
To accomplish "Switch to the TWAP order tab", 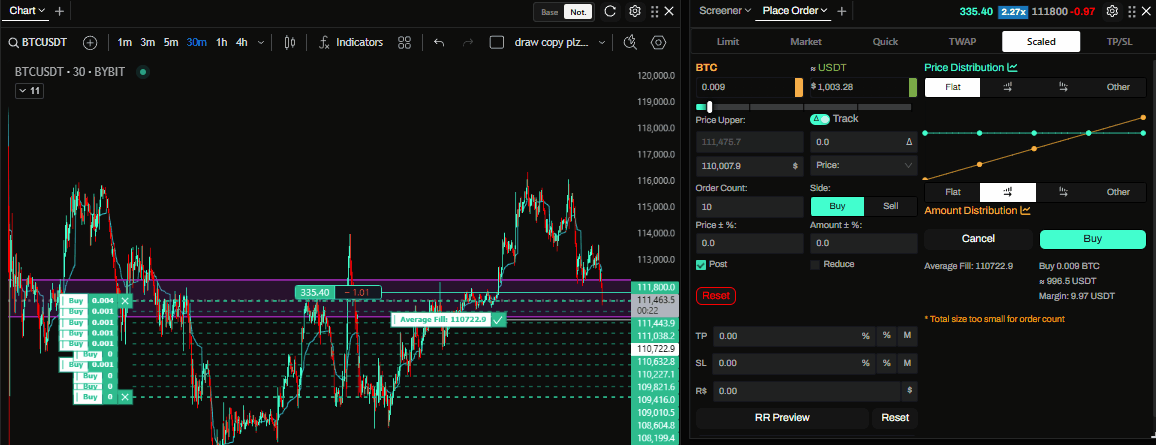I will 962,42.
